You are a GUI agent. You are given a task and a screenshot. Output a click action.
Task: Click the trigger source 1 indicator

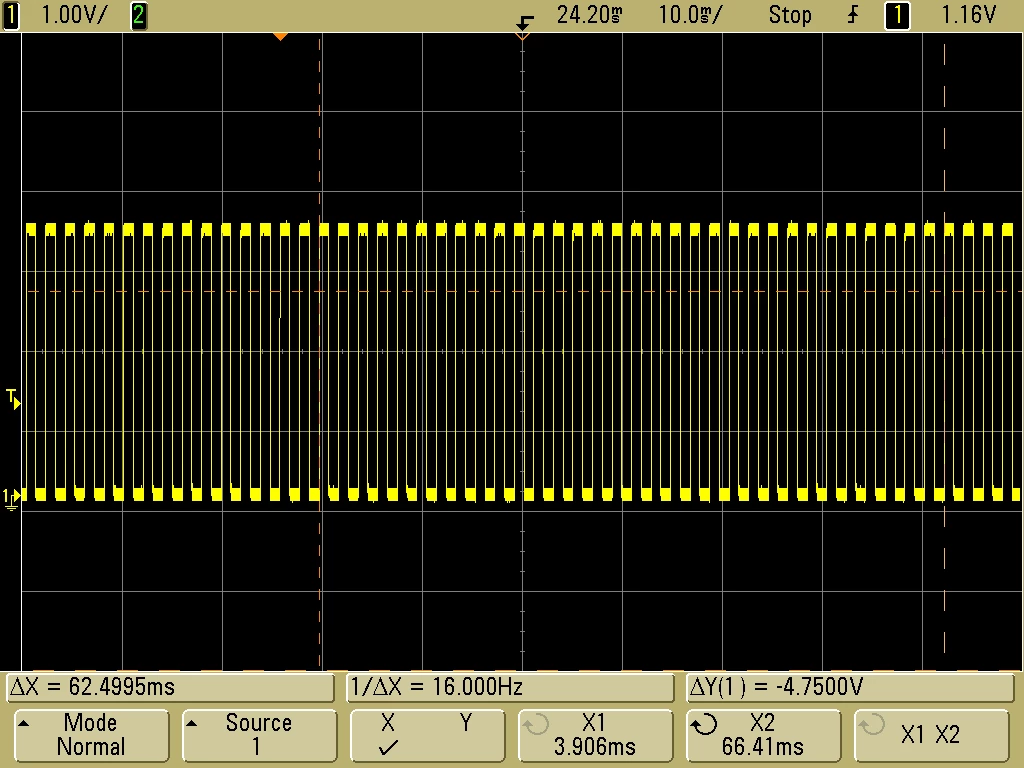897,15
